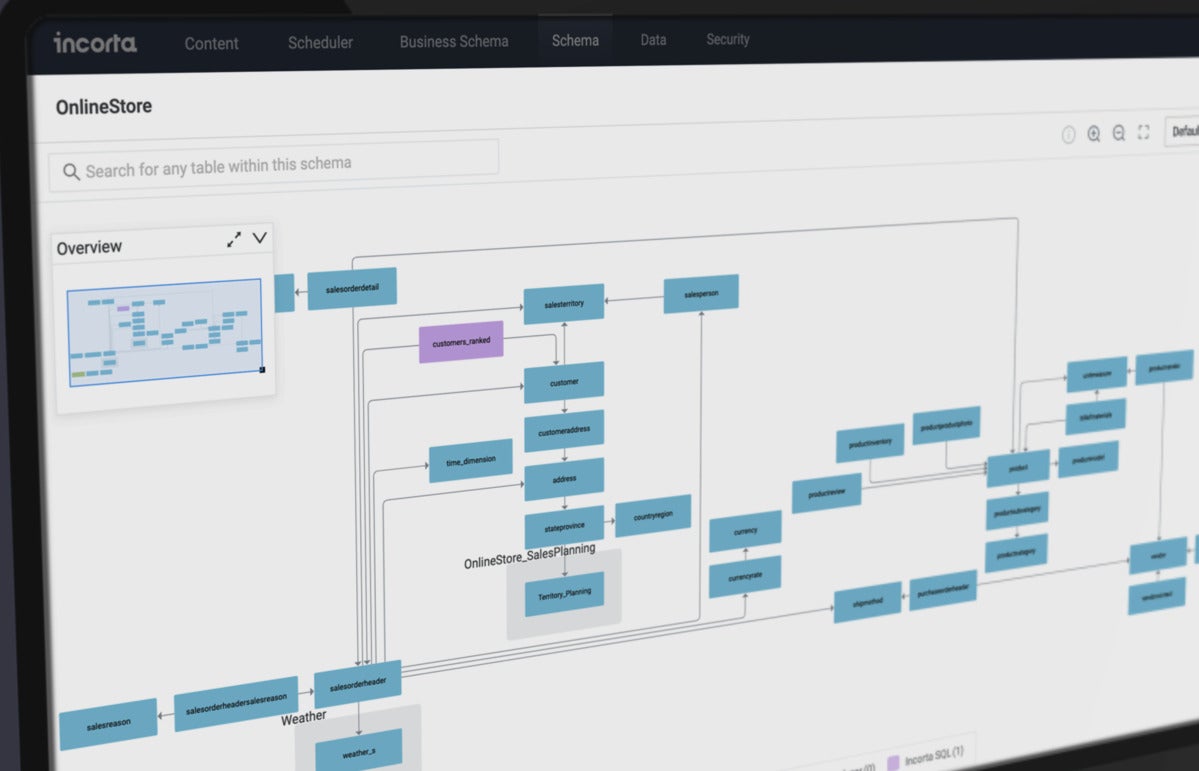Open the schema info icon
Screen dimensions: 1199x771
1068,135
